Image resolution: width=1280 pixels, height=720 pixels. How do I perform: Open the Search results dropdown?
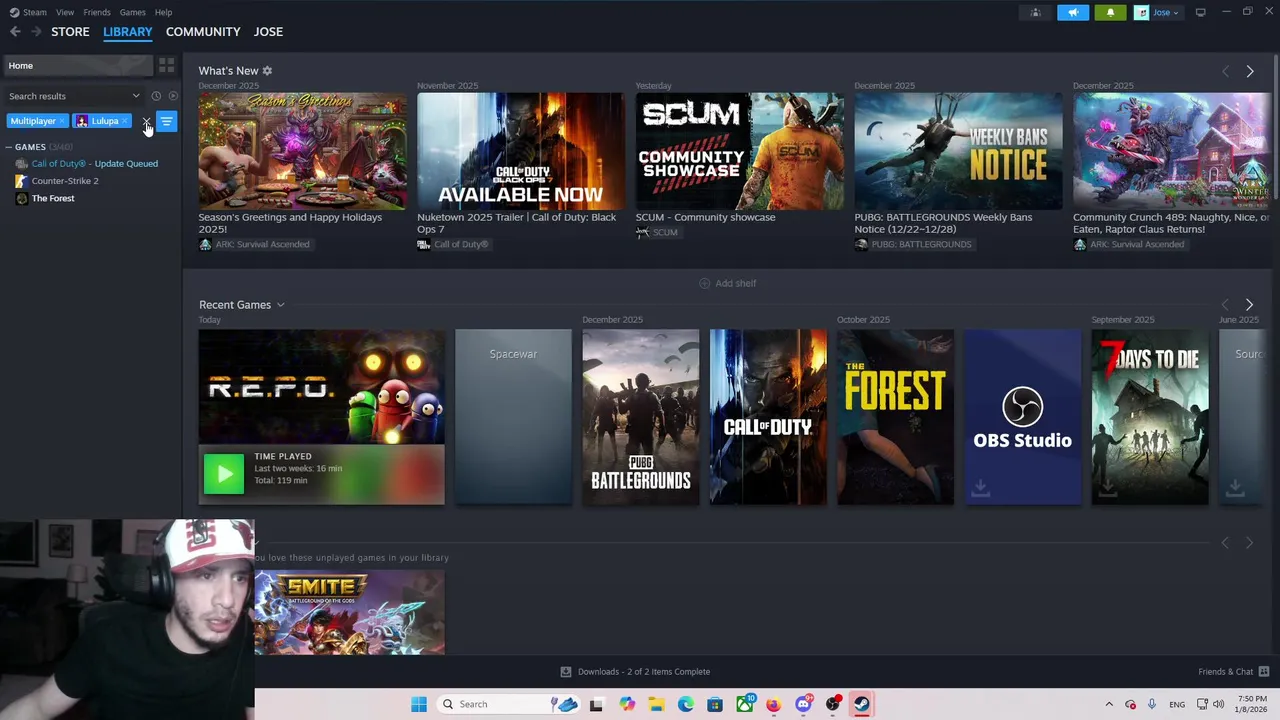pyautogui.click(x=75, y=96)
